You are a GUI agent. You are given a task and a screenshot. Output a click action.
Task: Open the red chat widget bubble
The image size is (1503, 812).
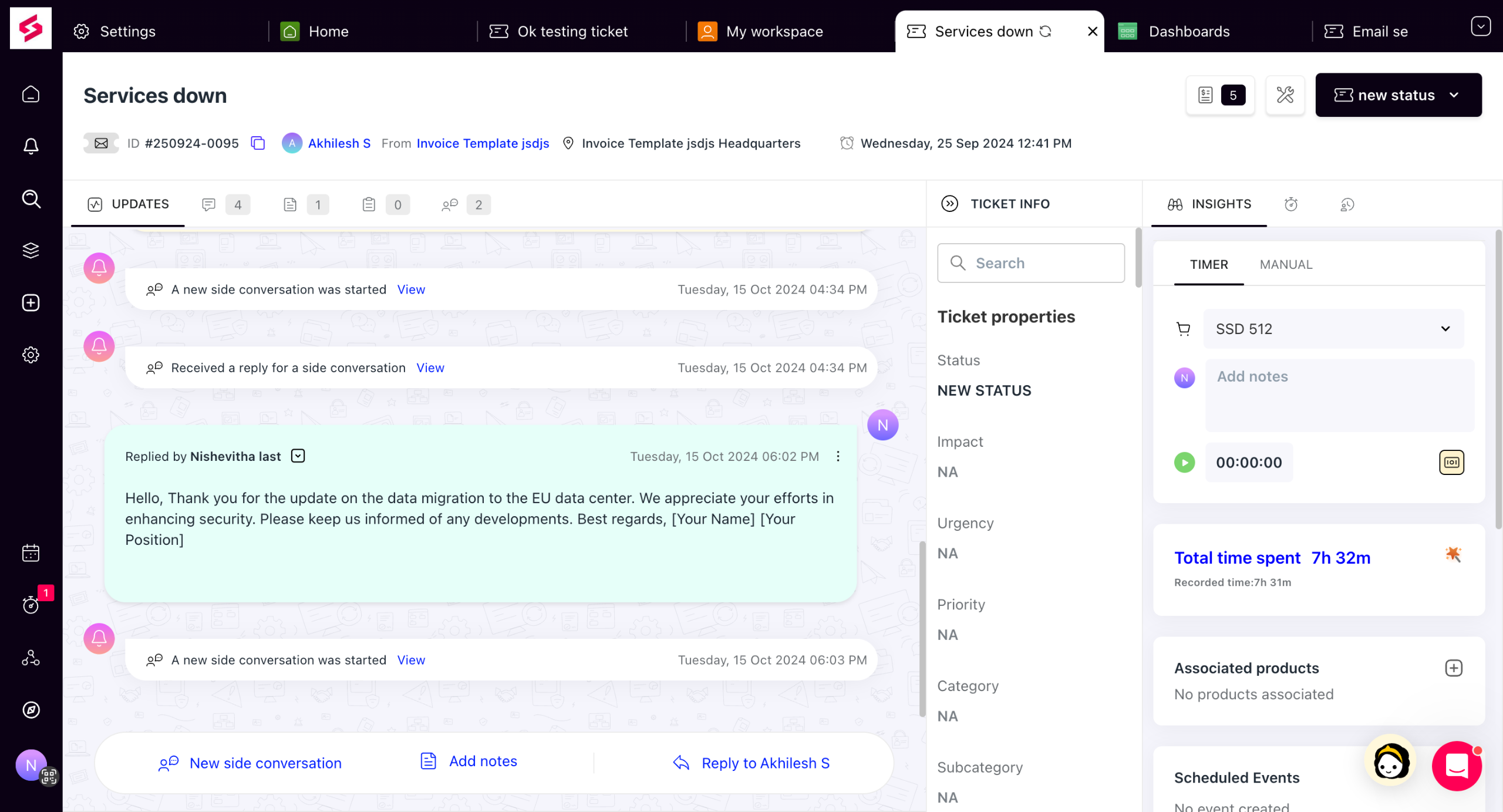(1456, 766)
